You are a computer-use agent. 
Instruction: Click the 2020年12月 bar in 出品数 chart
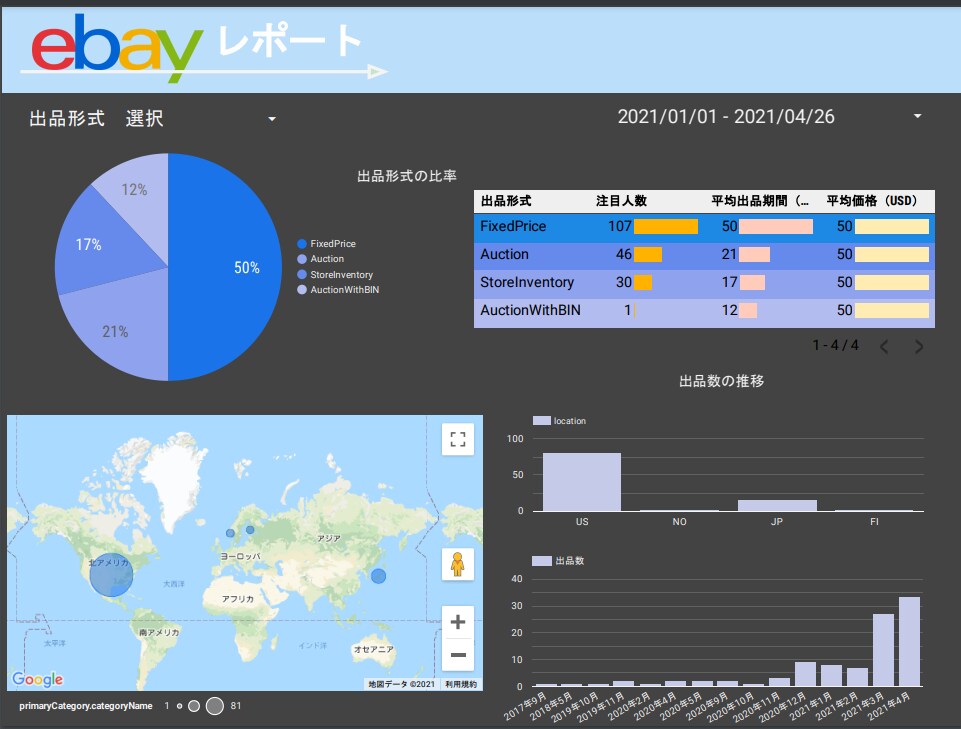point(805,674)
